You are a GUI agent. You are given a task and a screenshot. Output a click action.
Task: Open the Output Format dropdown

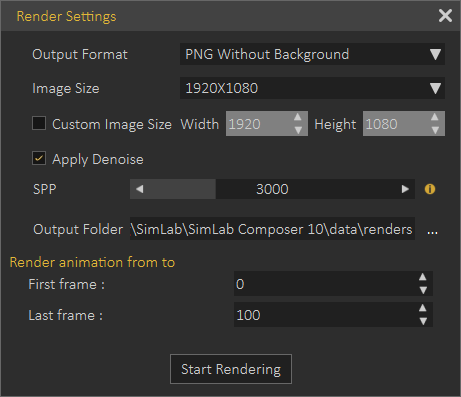(312, 54)
